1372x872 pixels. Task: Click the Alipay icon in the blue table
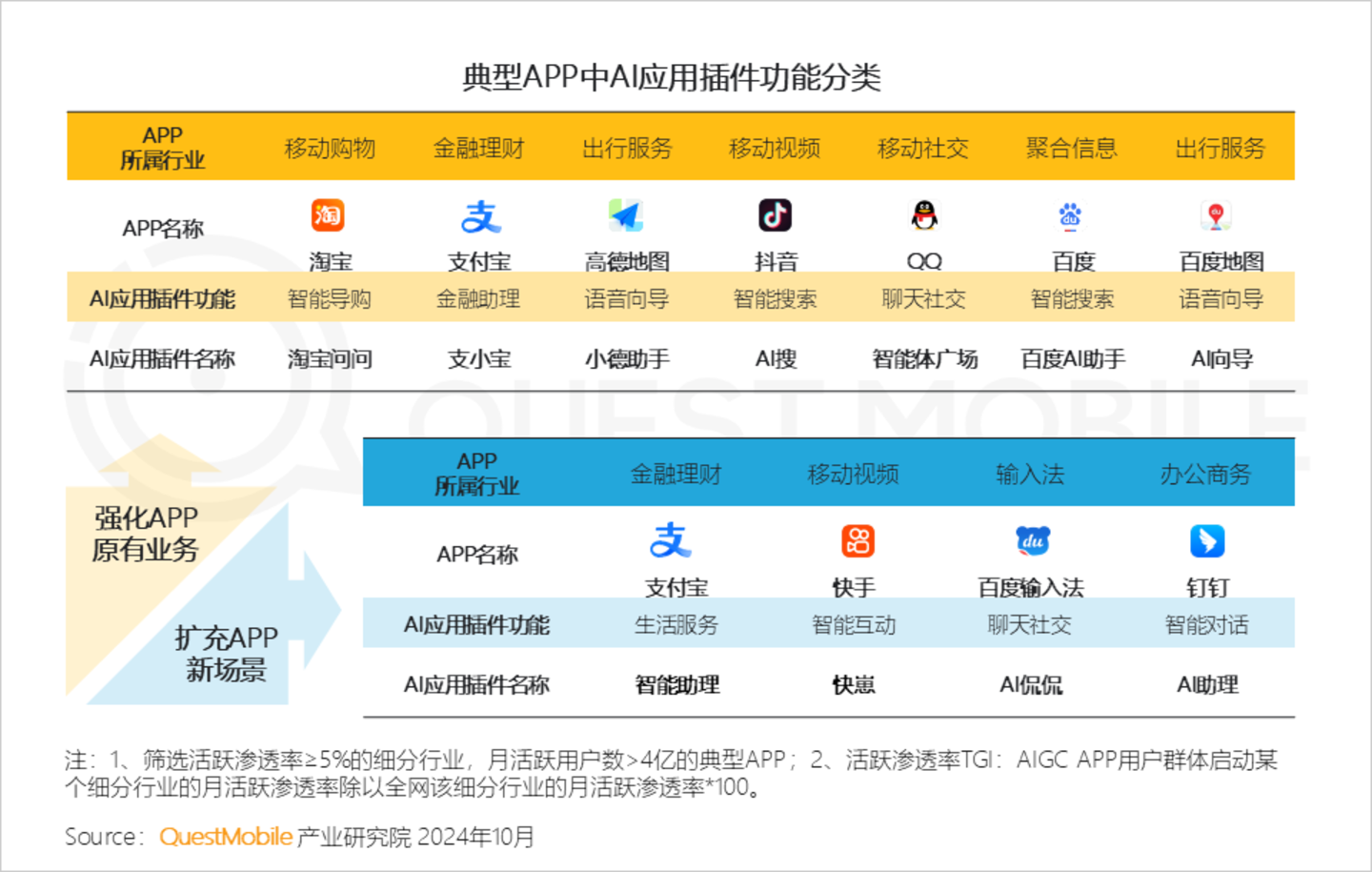coord(671,540)
